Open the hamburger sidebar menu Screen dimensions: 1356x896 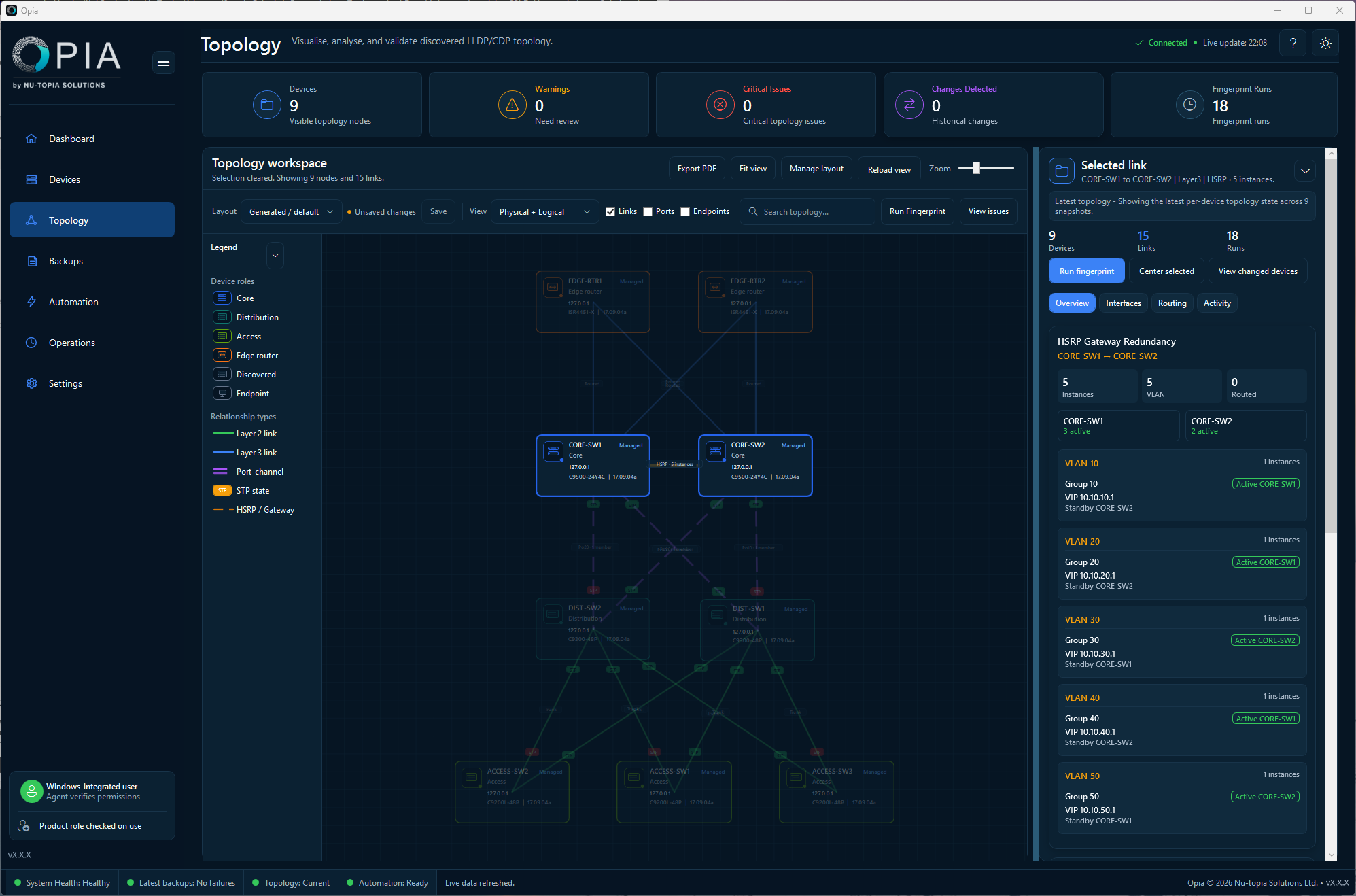click(x=163, y=62)
